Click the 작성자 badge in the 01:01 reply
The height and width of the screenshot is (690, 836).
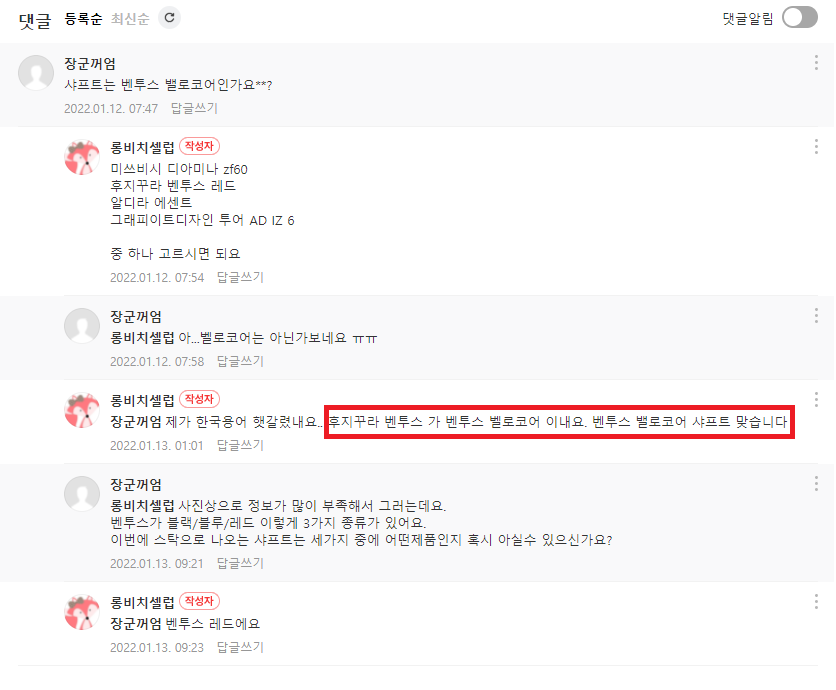coord(199,399)
